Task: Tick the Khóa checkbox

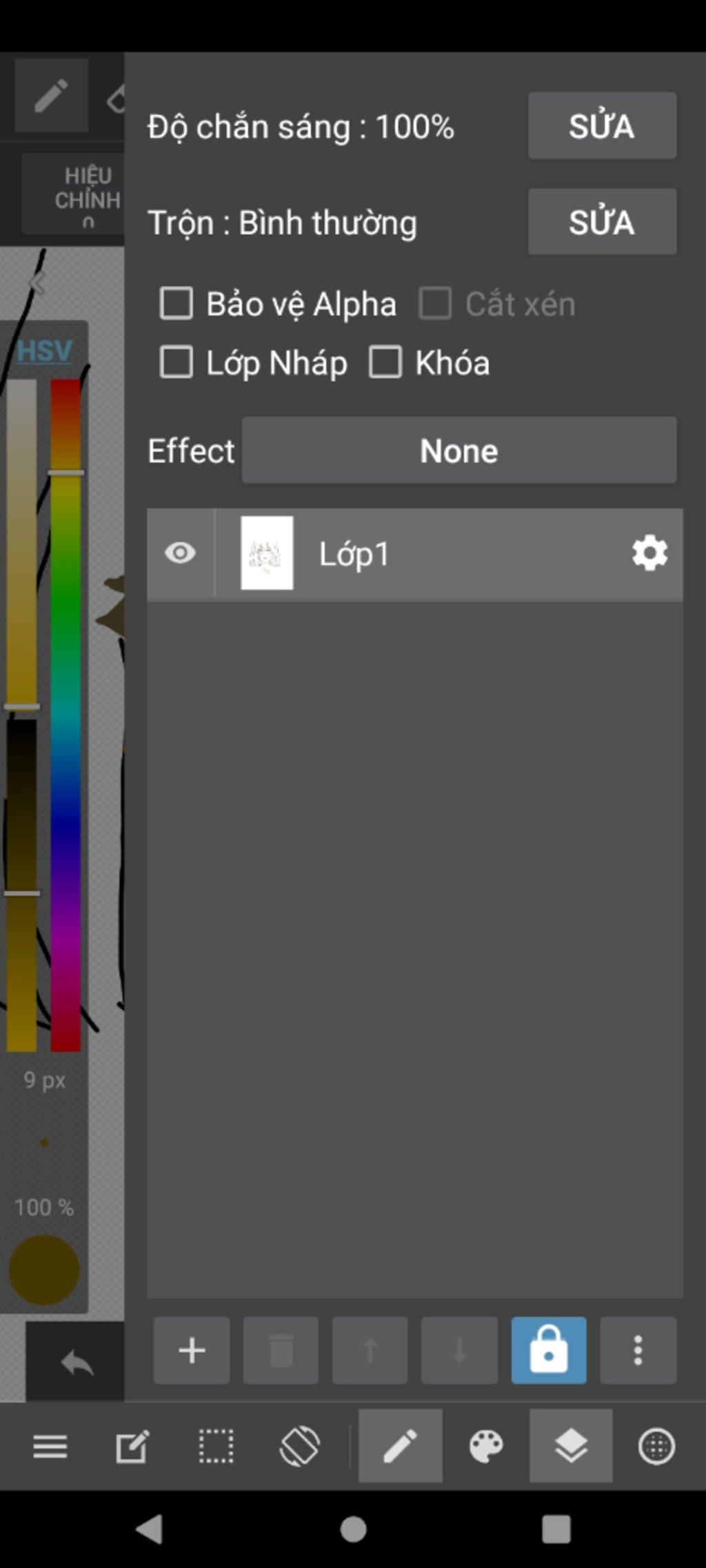Action: 385,363
